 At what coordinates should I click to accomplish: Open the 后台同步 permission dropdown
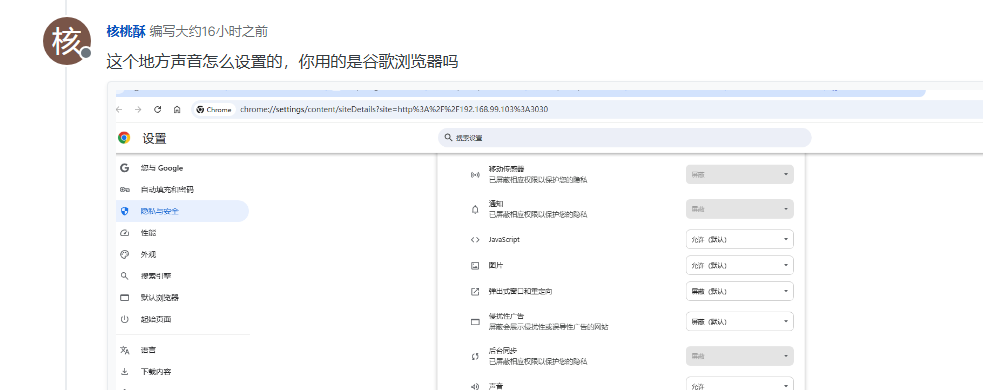pyautogui.click(x=740, y=356)
